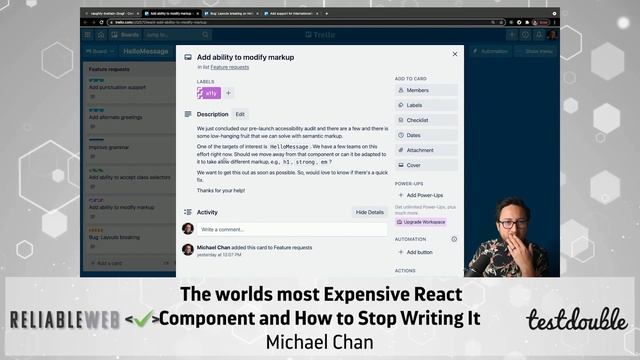Screen dimensions: 640x360
Task: Click Michael Chan's avatar in the activity entry
Action: pyautogui.click(x=188, y=250)
